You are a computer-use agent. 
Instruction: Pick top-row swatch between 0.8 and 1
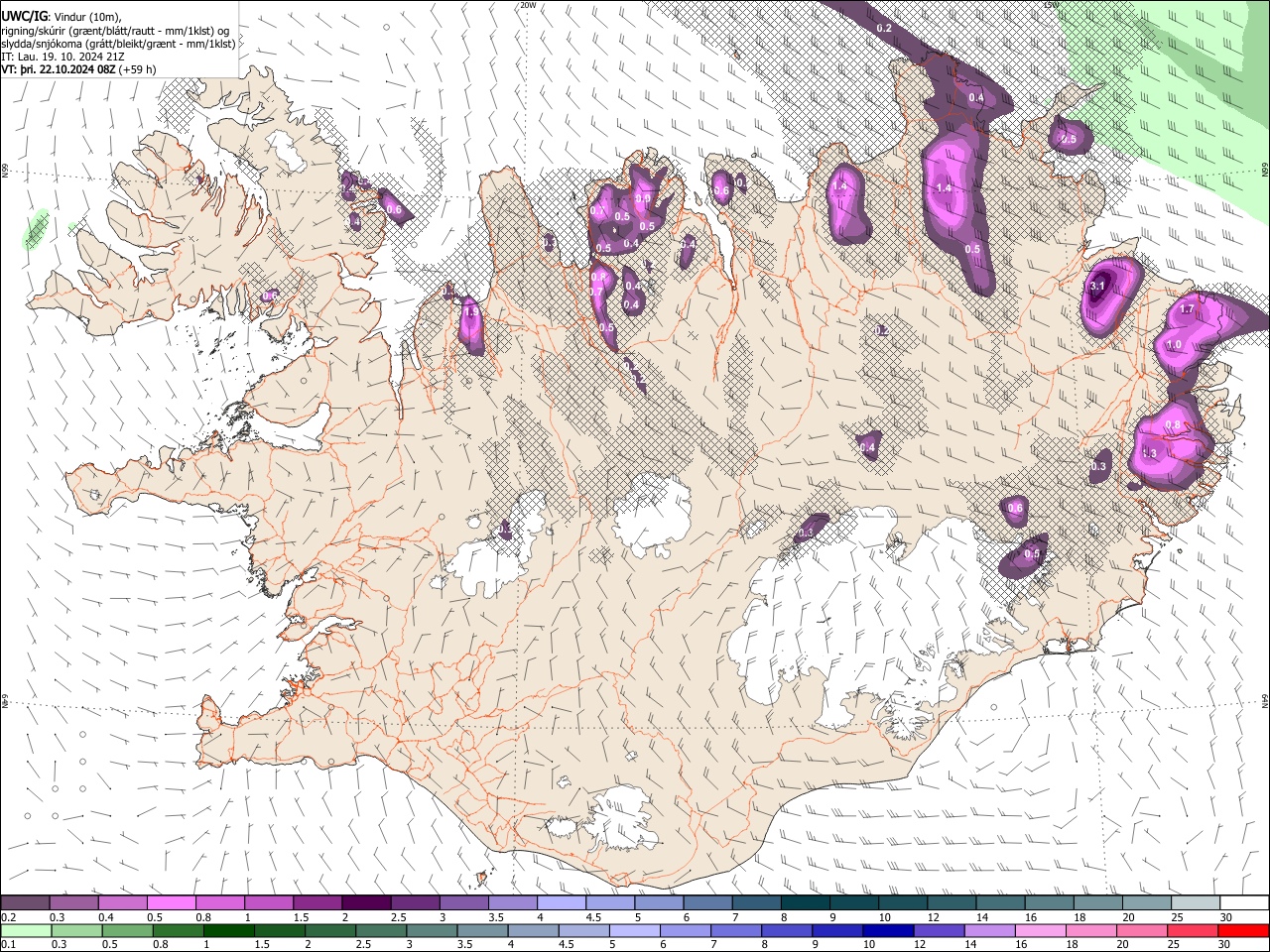(219, 903)
